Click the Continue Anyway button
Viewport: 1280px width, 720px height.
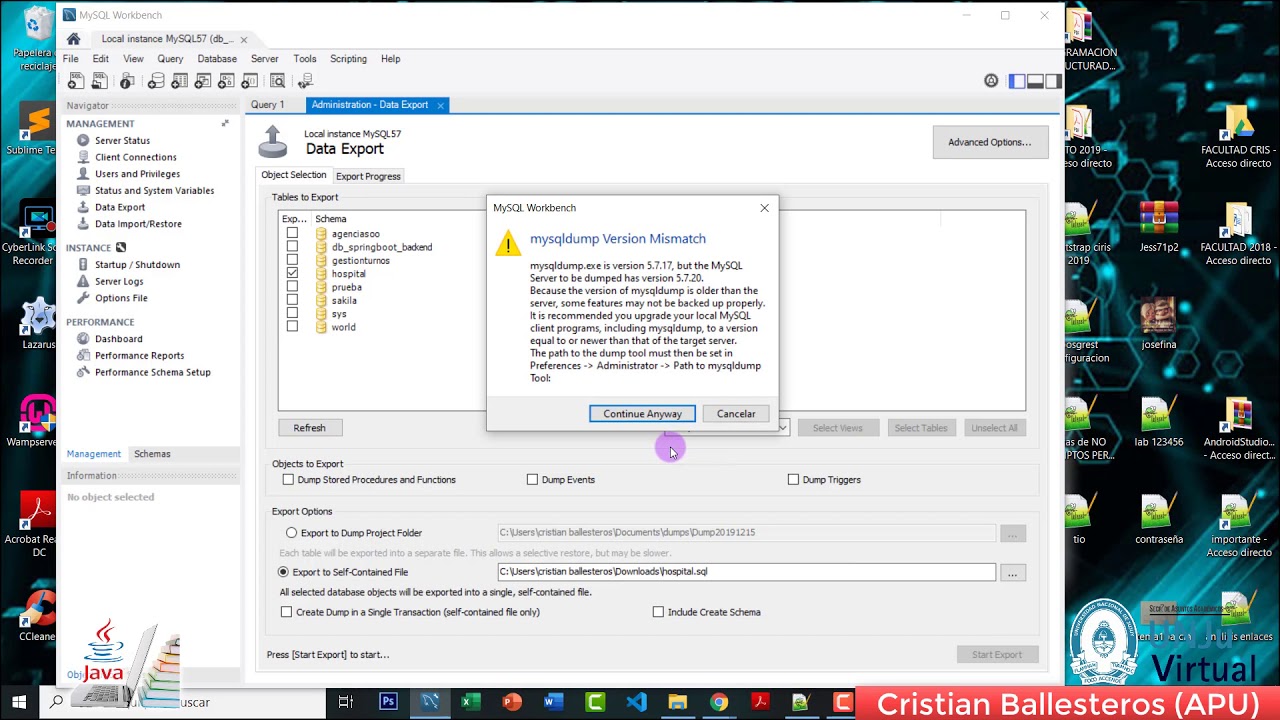[x=642, y=413]
